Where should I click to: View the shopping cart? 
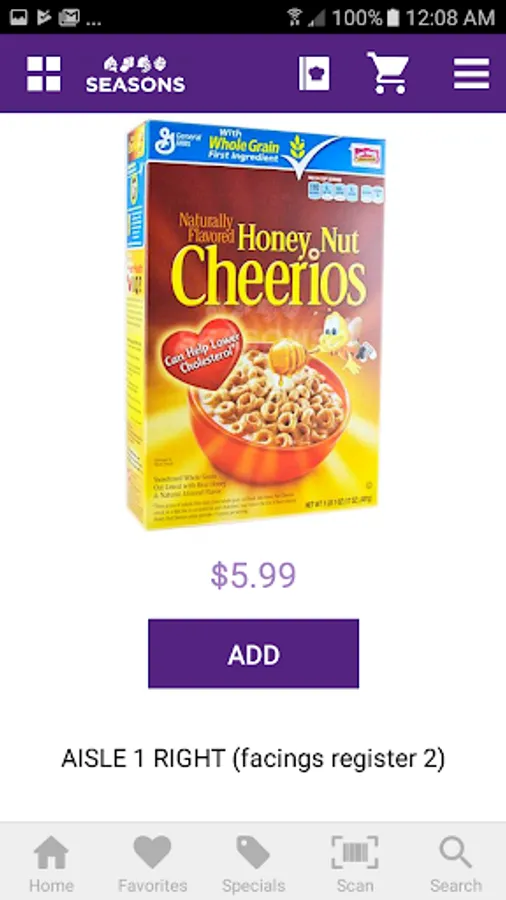(388, 73)
